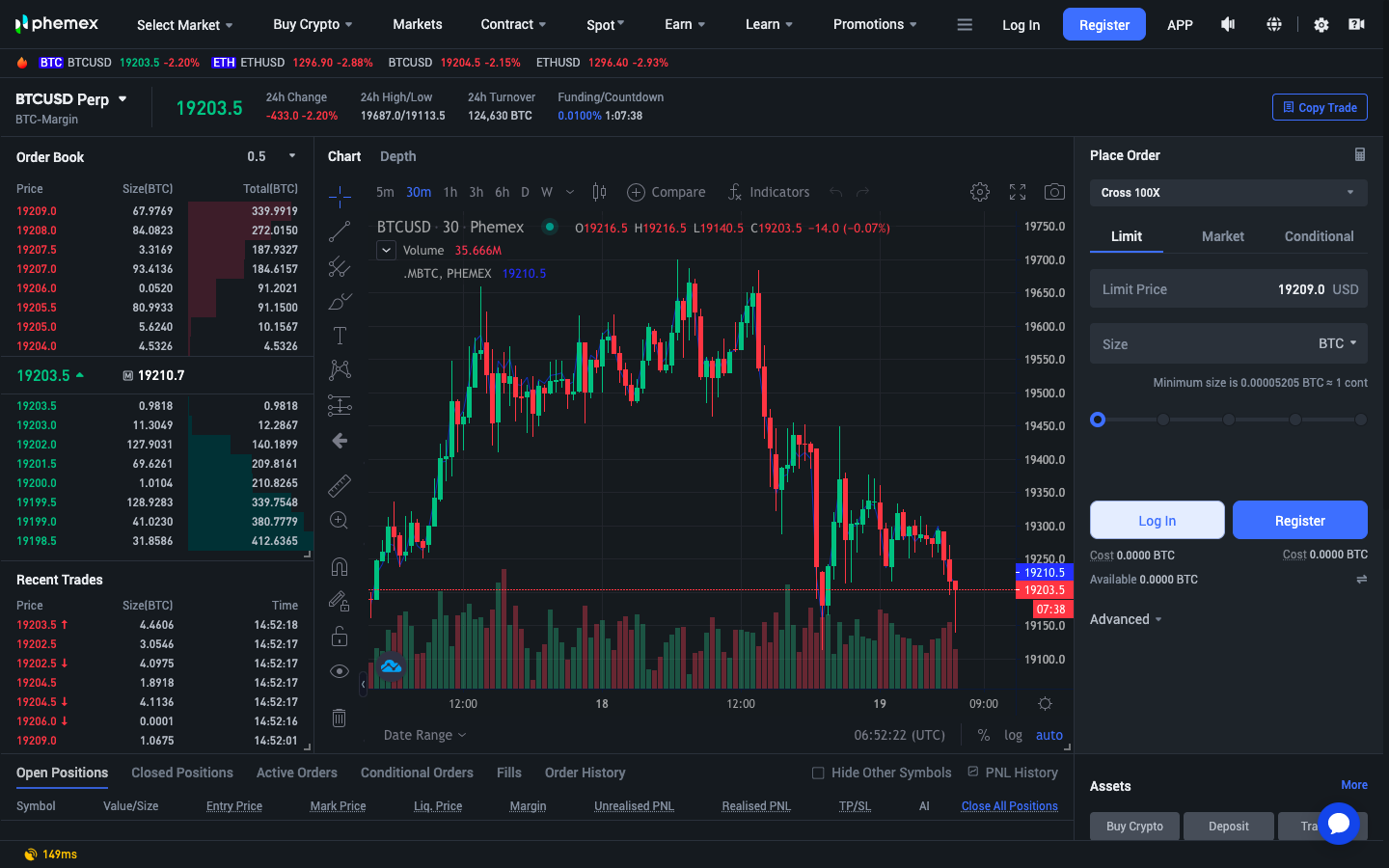Open the order calculator icon
The width and height of the screenshot is (1389, 868).
[x=1360, y=154]
